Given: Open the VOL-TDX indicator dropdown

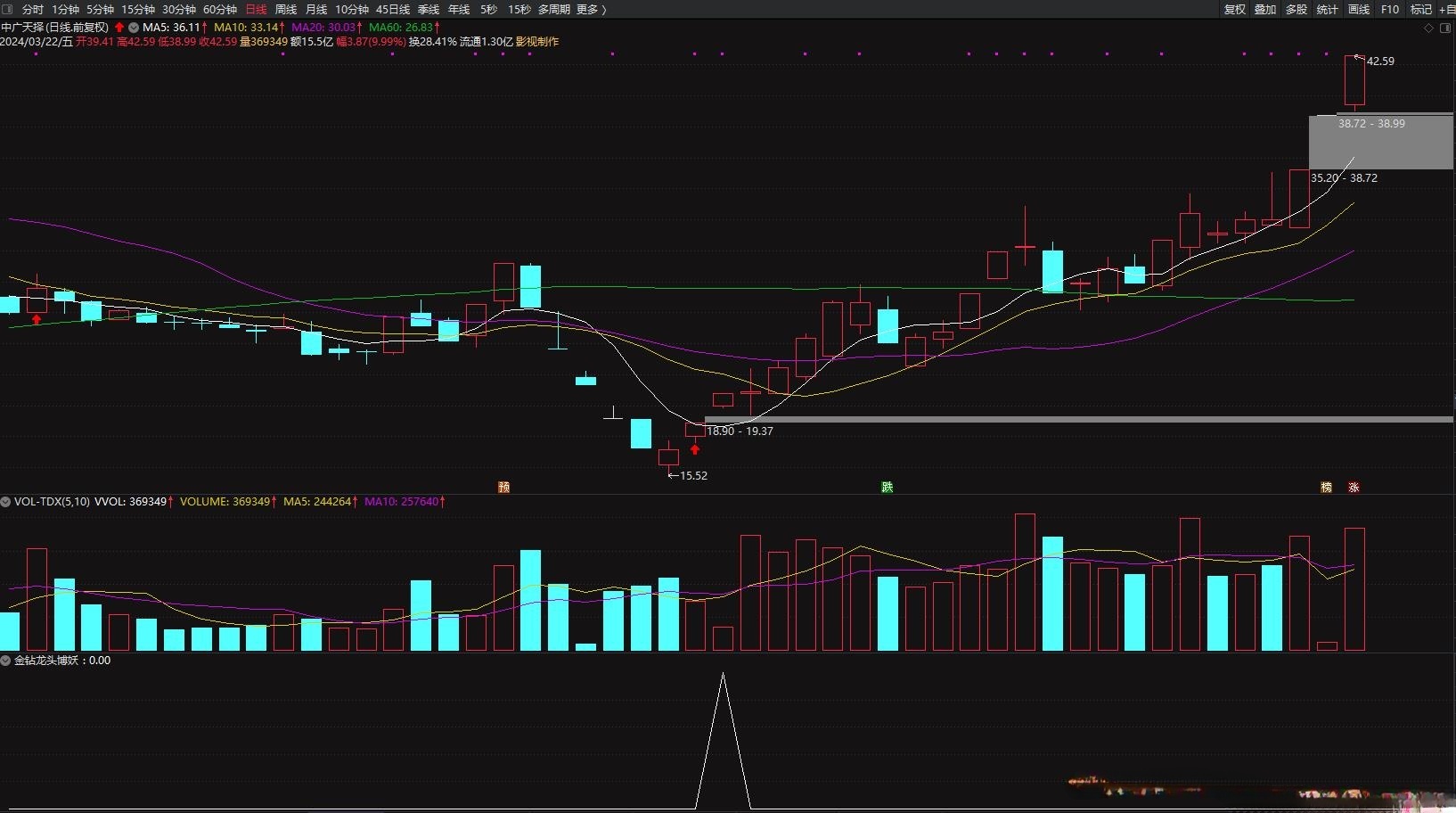Looking at the screenshot, I should coord(6,502).
